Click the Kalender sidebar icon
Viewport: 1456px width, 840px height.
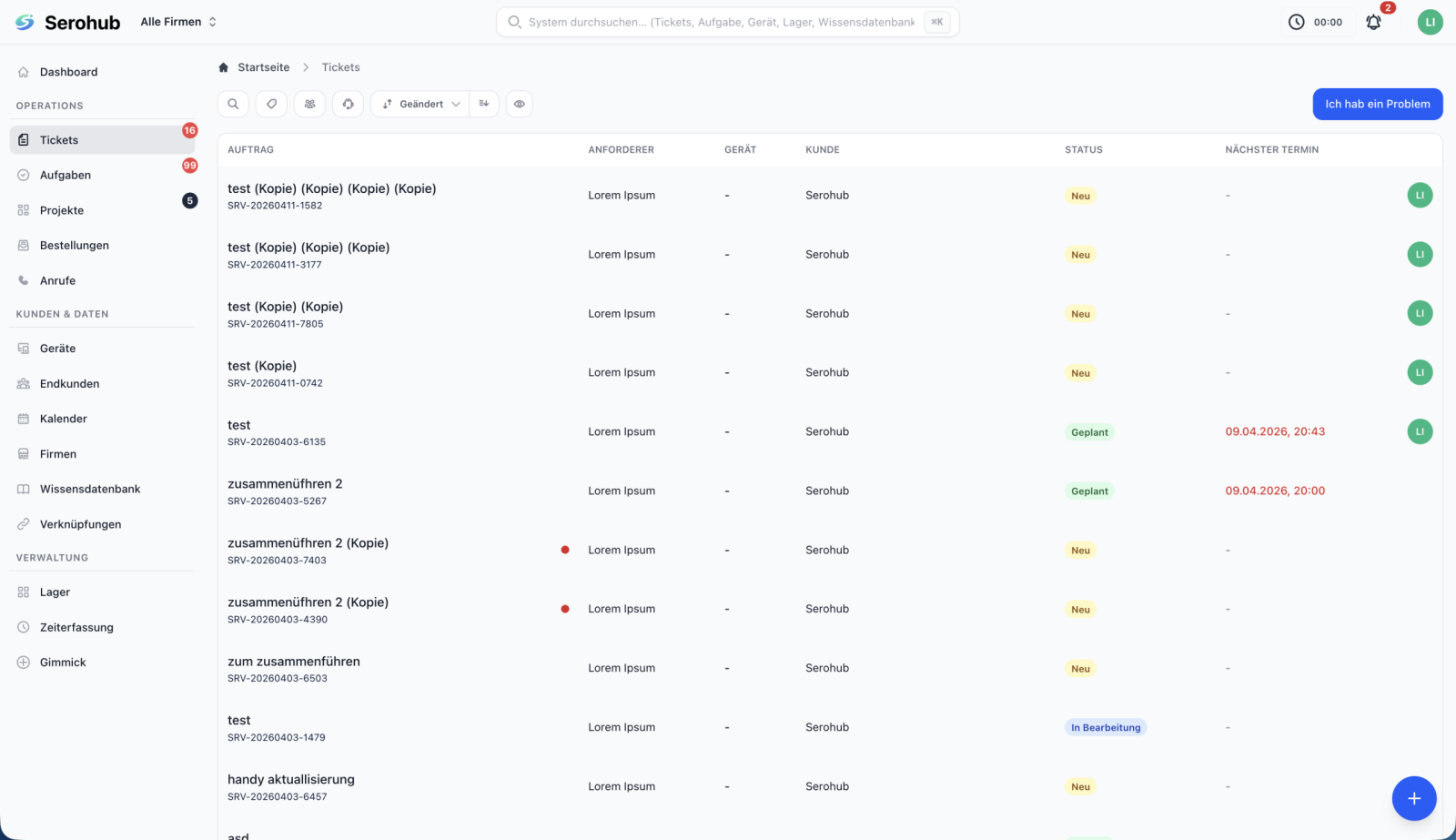[24, 419]
